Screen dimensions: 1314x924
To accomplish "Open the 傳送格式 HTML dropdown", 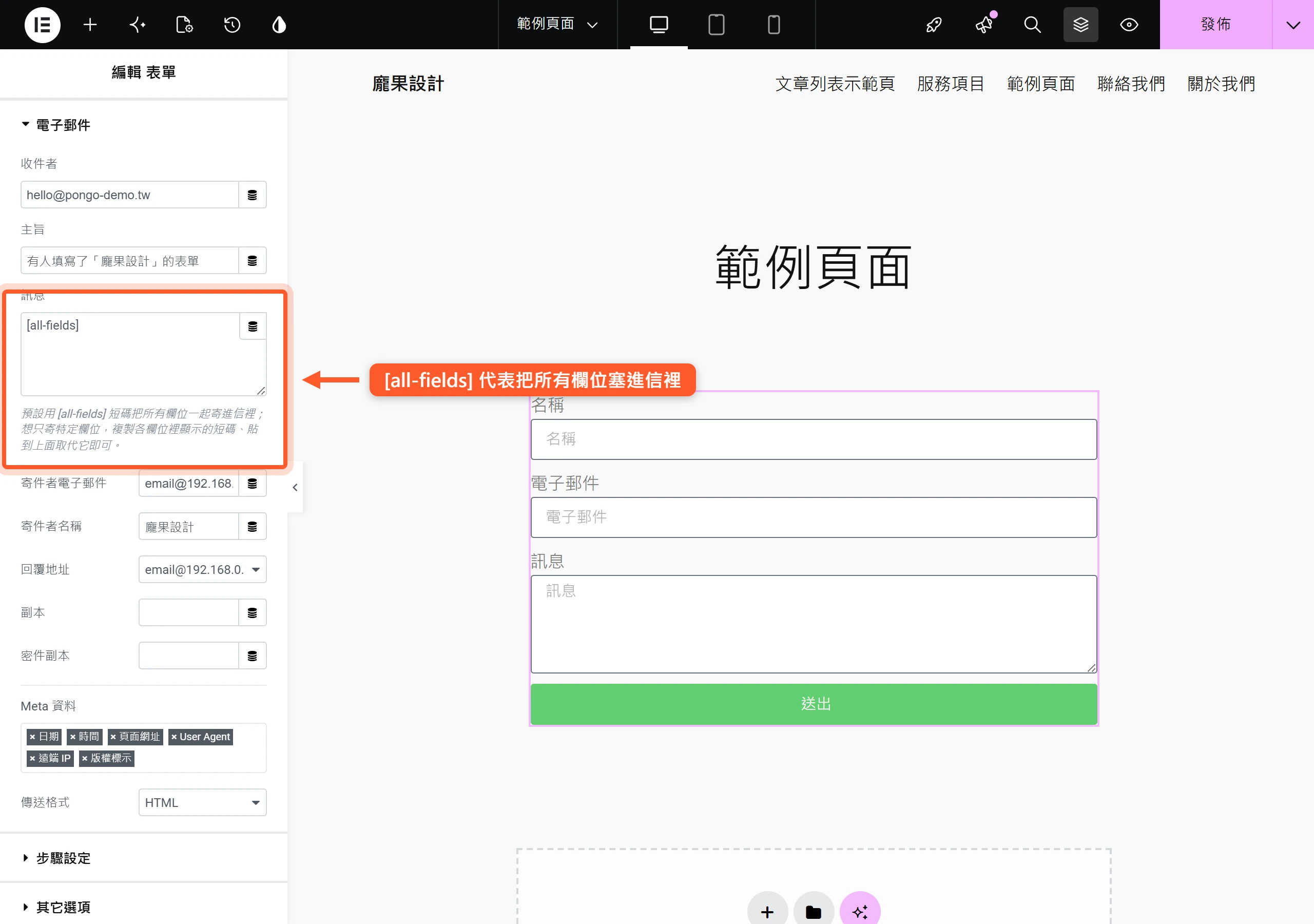I will click(x=203, y=803).
